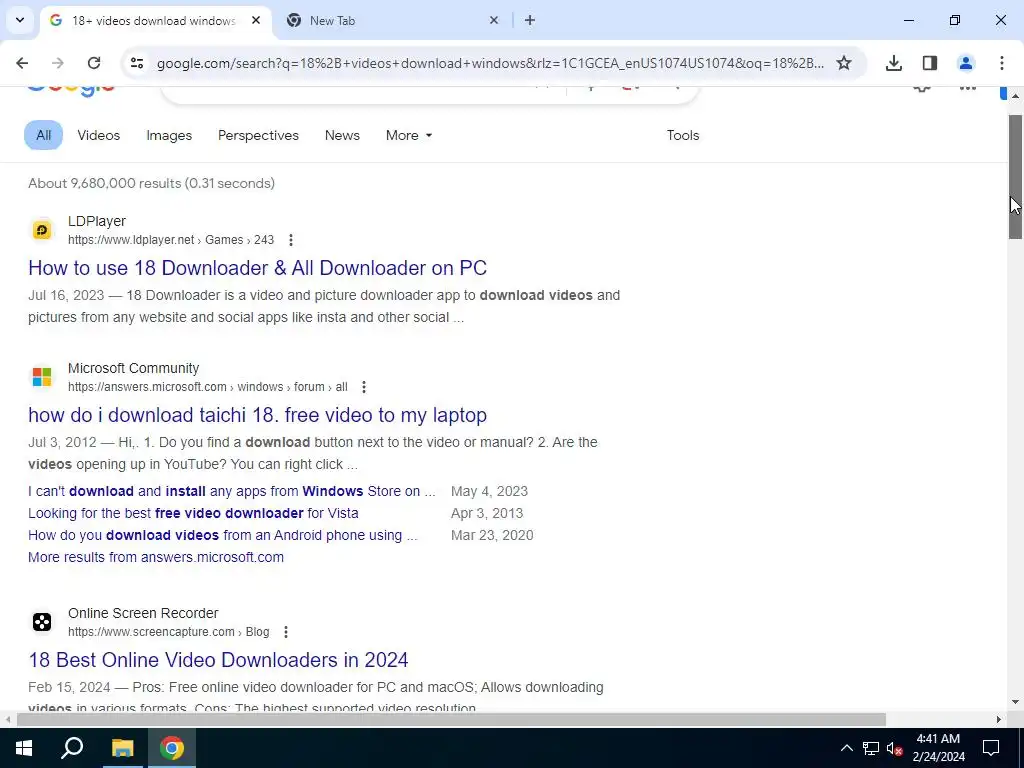Open taichi 18 free video link
Viewport: 1024px width, 768px height.
coord(257,415)
